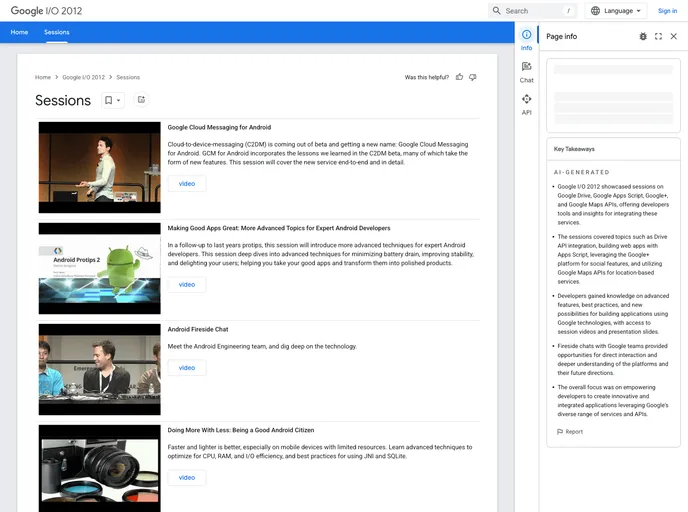Screen dimensions: 688x512
Task: Open video for Google Cloud Messaging session
Action: pyautogui.click(x=186, y=183)
